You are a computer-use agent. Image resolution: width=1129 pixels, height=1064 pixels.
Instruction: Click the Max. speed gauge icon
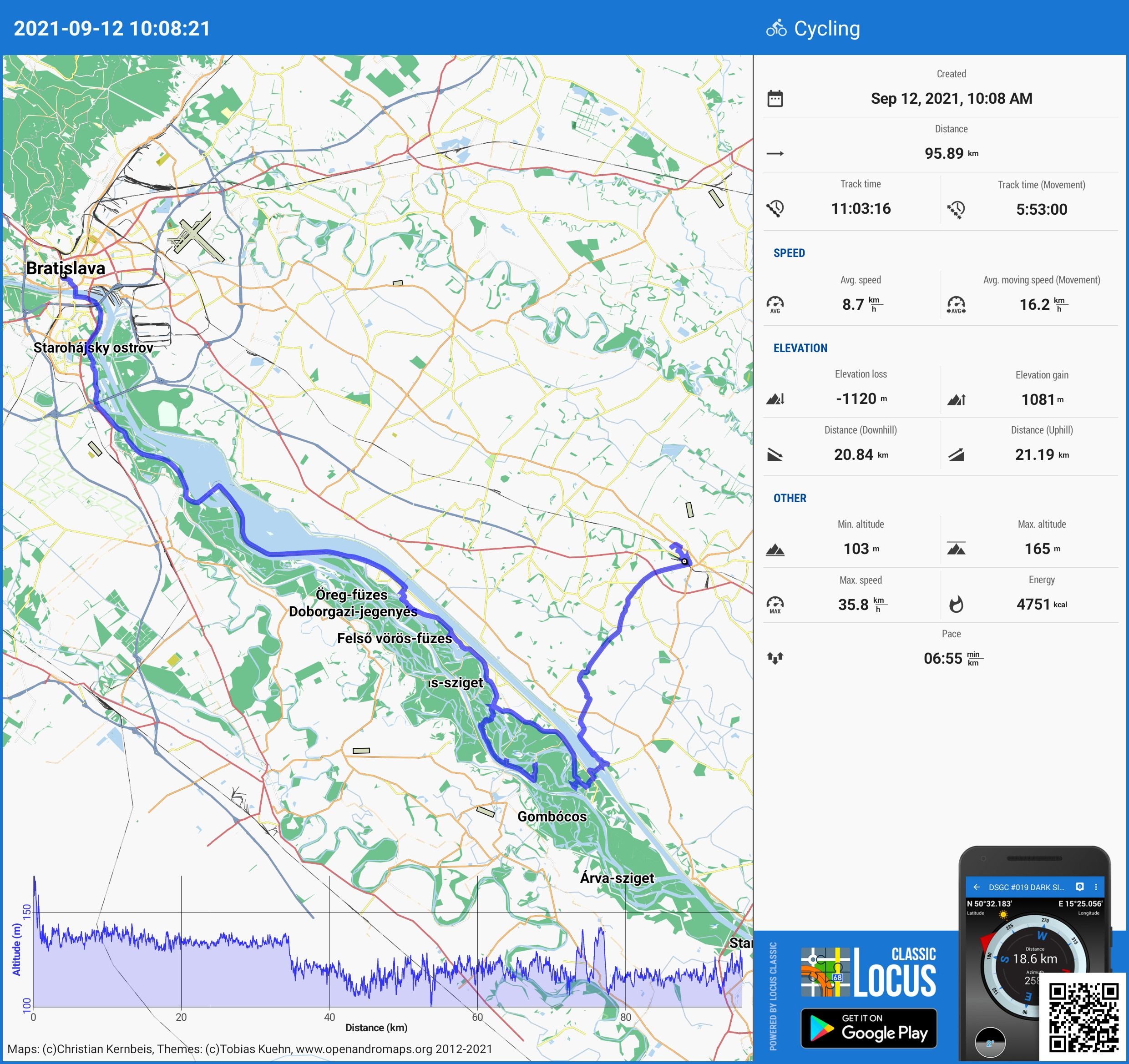(775, 605)
